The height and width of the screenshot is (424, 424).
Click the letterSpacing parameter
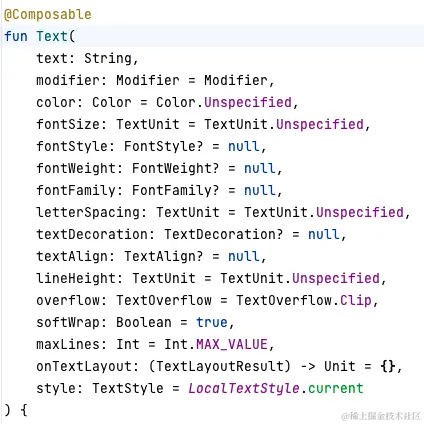tap(88, 212)
